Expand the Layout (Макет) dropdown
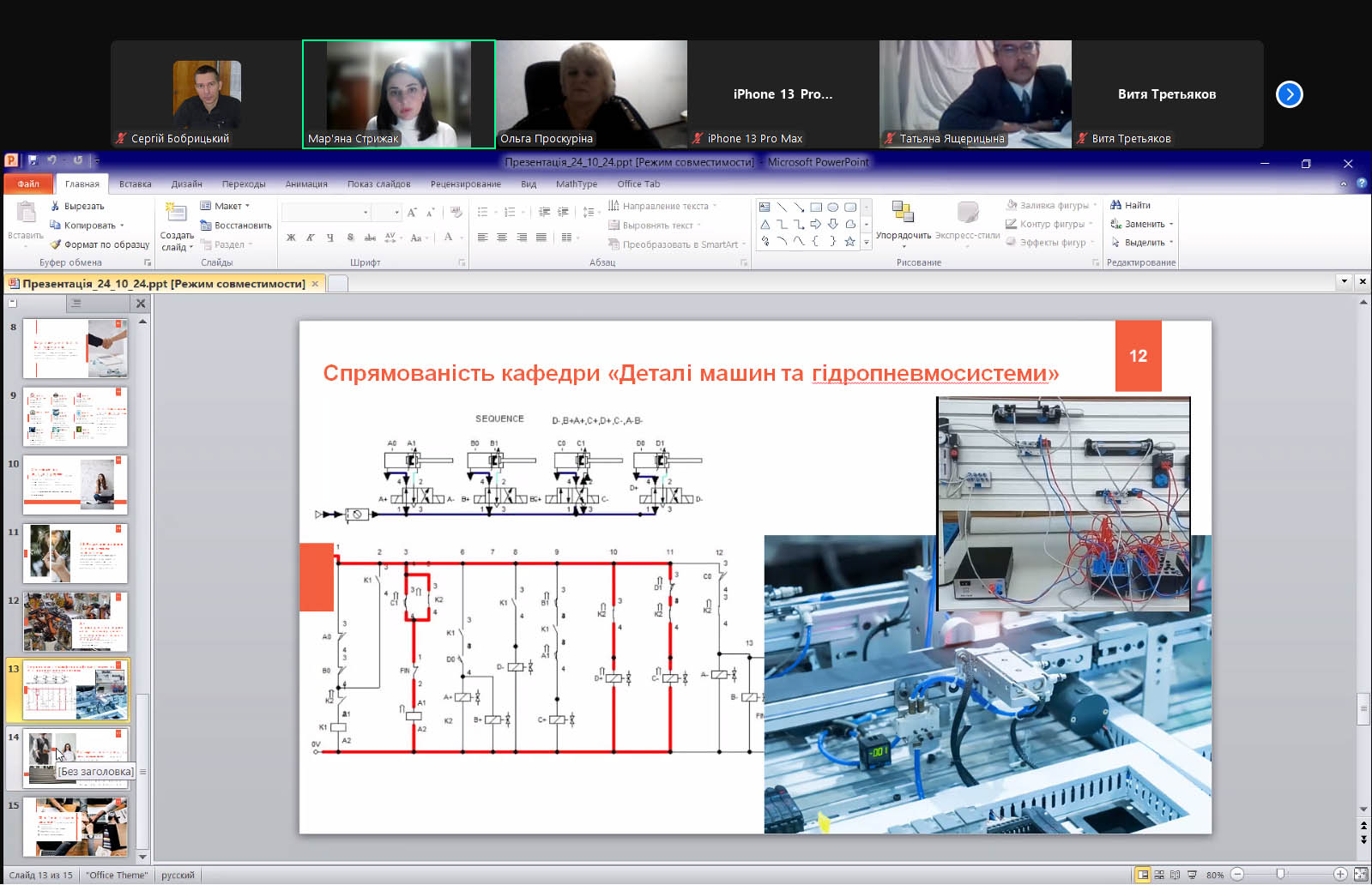 coord(247,206)
